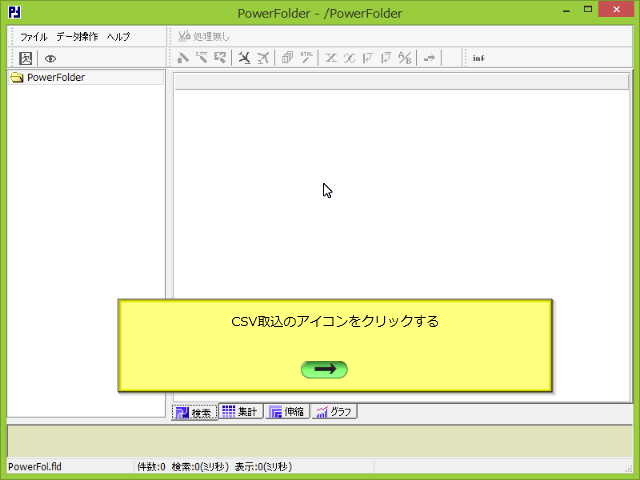Image resolution: width=640 pixels, height=480 pixels.
Task: Click the first crossed-arrows join icon
Action: coord(331,58)
